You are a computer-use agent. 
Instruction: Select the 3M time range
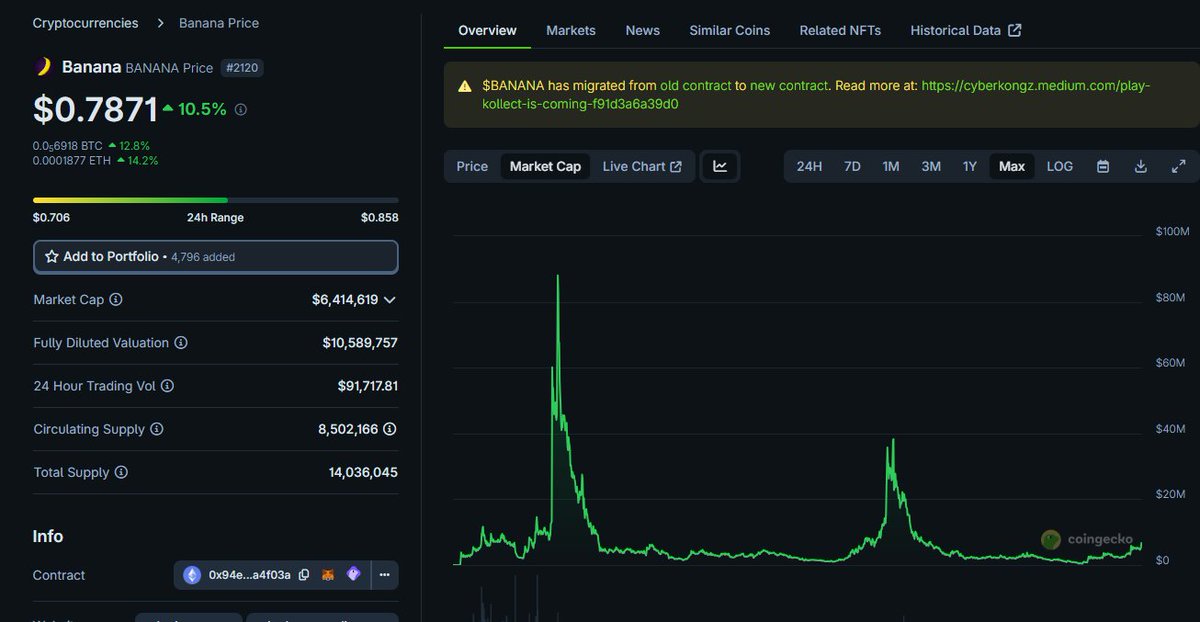pyautogui.click(x=931, y=166)
